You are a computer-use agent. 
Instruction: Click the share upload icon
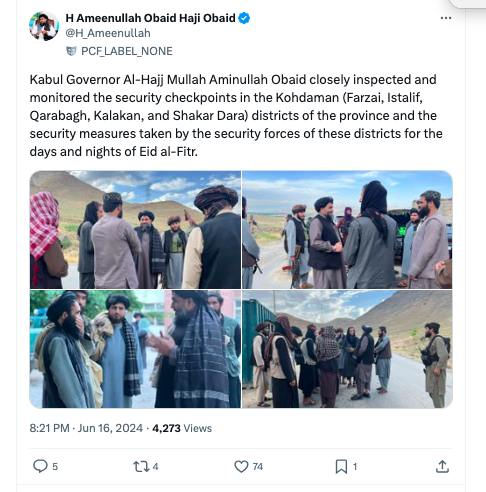coord(442,466)
